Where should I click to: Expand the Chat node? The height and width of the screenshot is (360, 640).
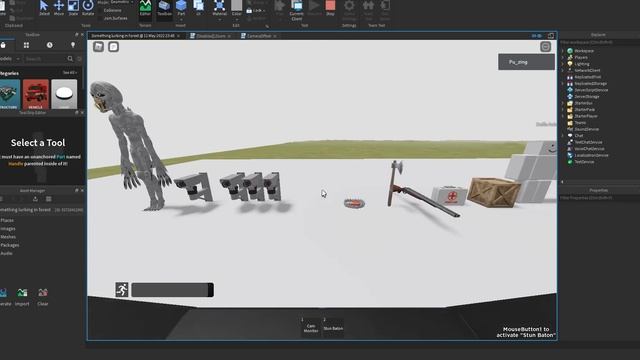(563, 136)
